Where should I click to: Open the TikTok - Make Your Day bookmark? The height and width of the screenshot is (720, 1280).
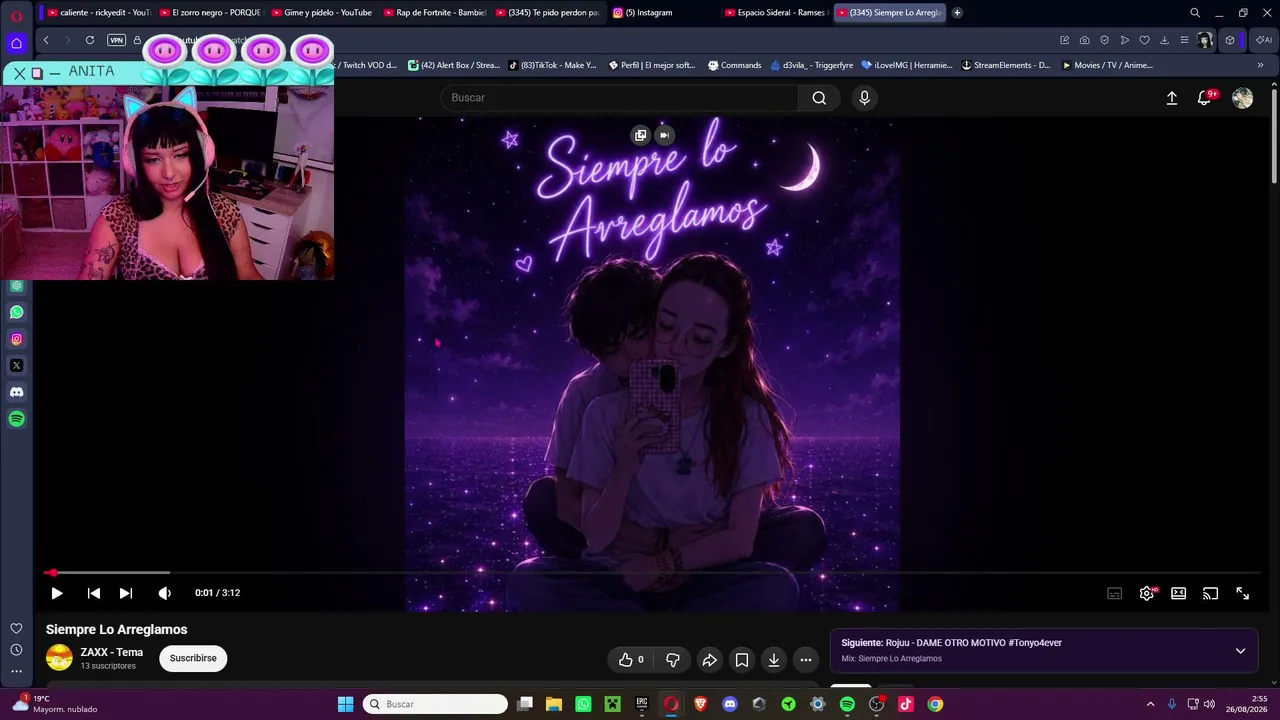(553, 65)
